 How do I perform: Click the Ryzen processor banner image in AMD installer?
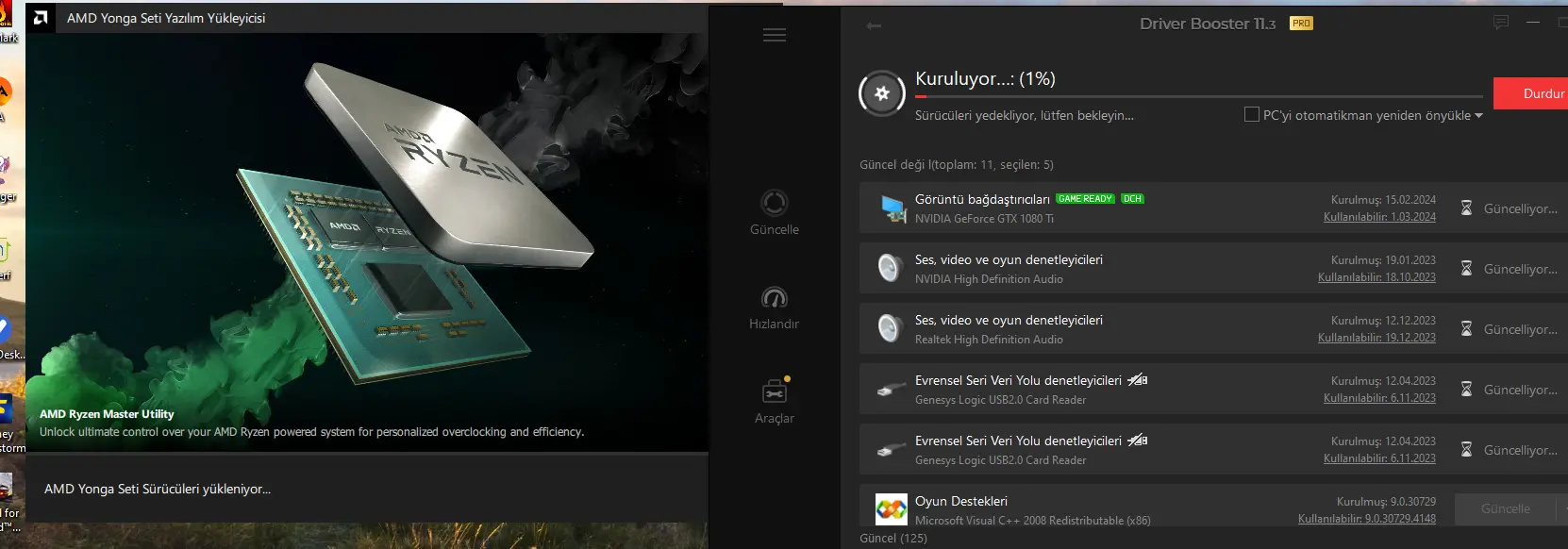[367, 242]
